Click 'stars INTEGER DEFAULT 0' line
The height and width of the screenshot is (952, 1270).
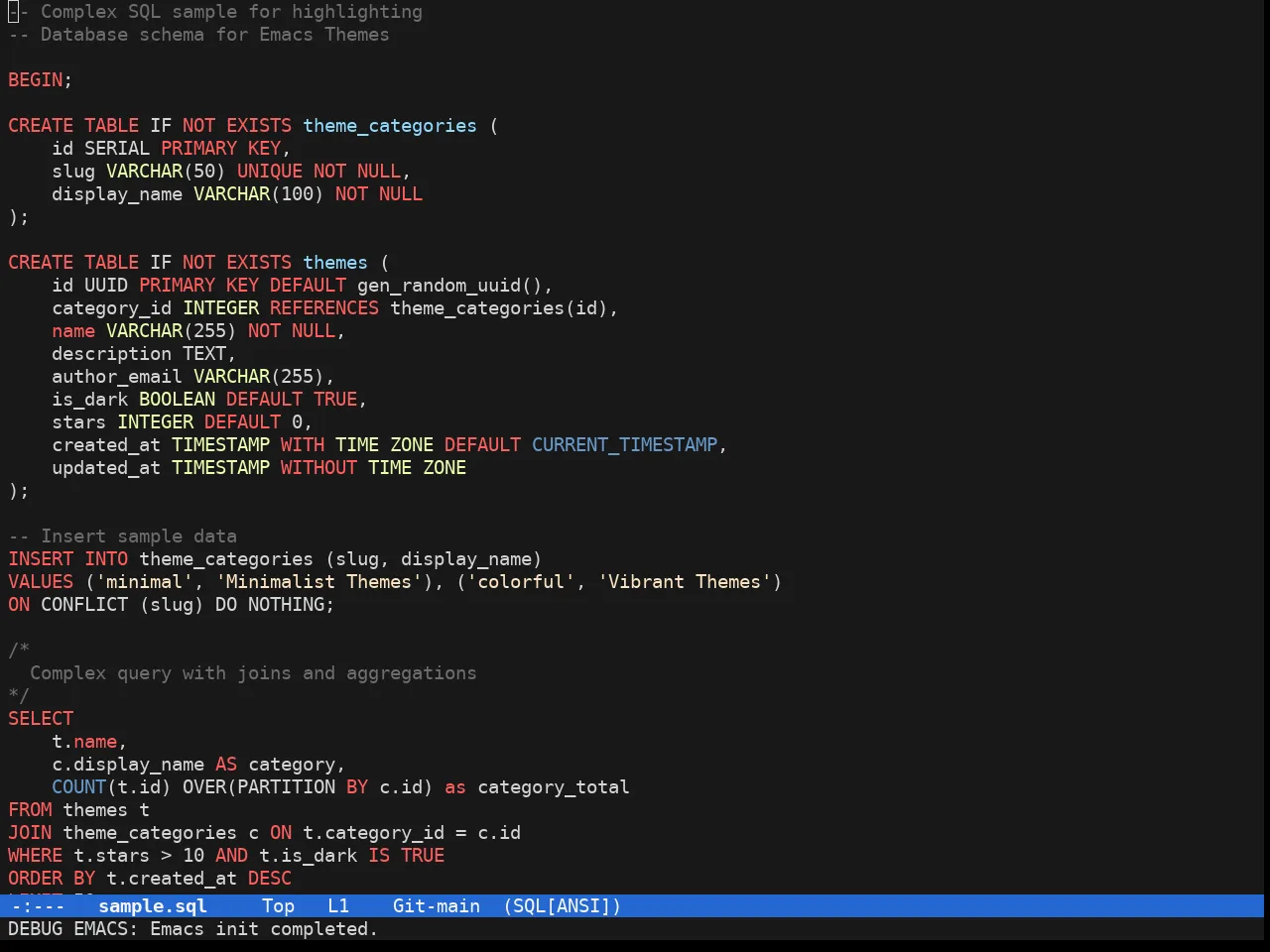point(182,421)
